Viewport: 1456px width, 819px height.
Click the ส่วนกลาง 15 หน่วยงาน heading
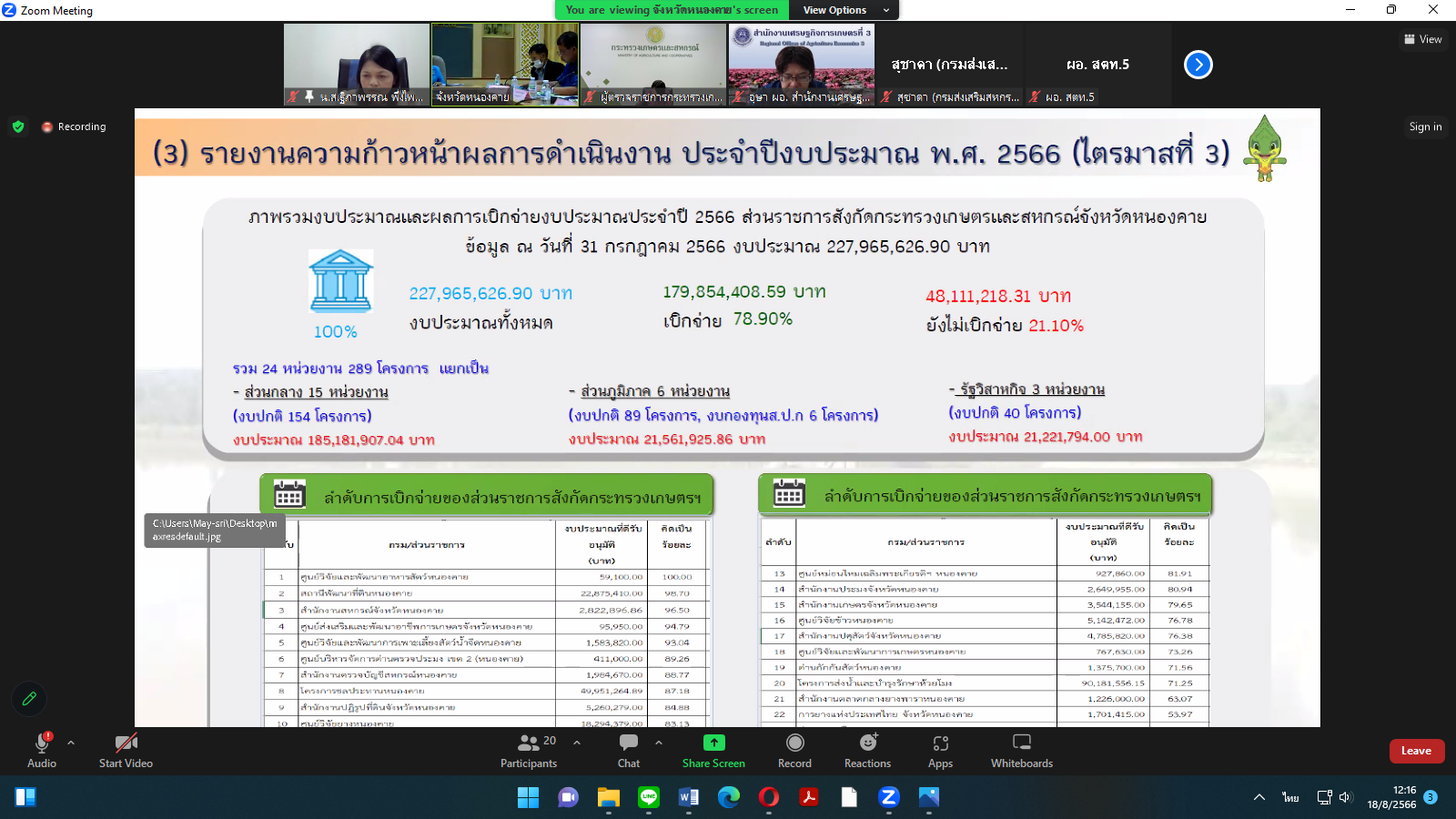(316, 392)
